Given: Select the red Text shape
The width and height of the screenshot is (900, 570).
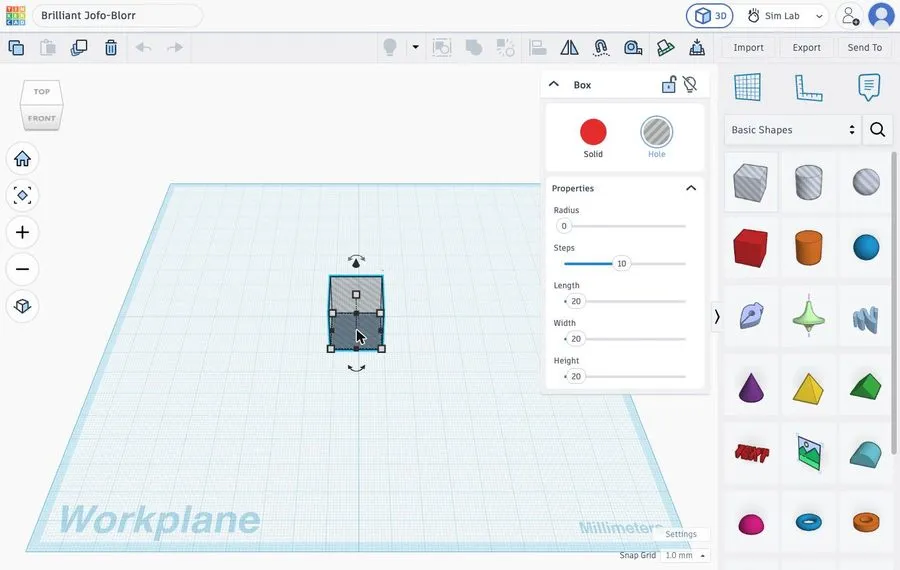Looking at the screenshot, I should click(x=751, y=453).
